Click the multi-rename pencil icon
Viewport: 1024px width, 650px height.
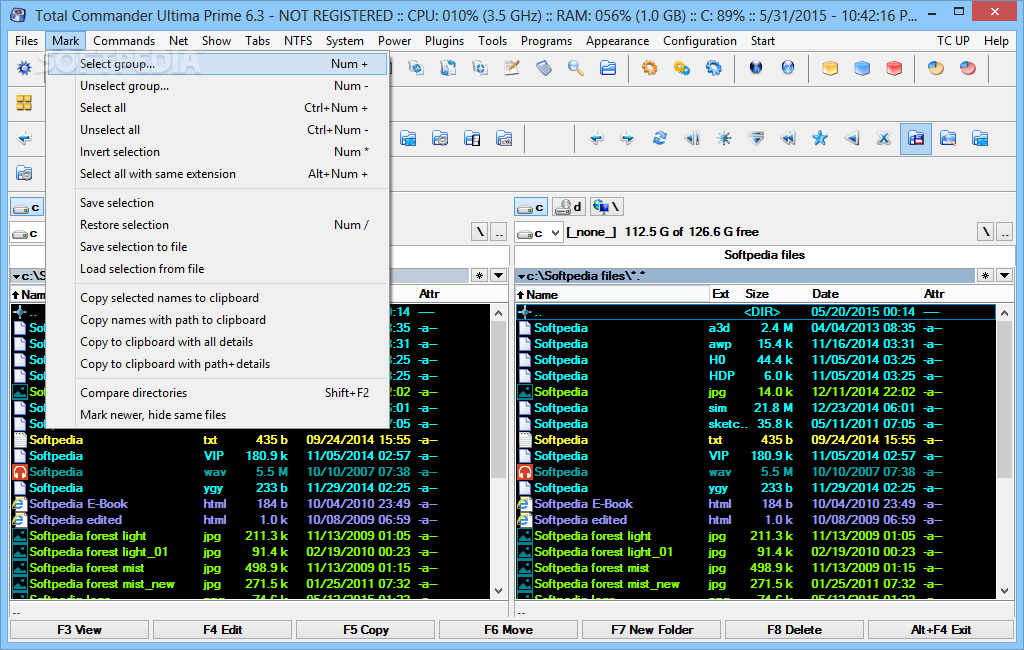point(511,68)
